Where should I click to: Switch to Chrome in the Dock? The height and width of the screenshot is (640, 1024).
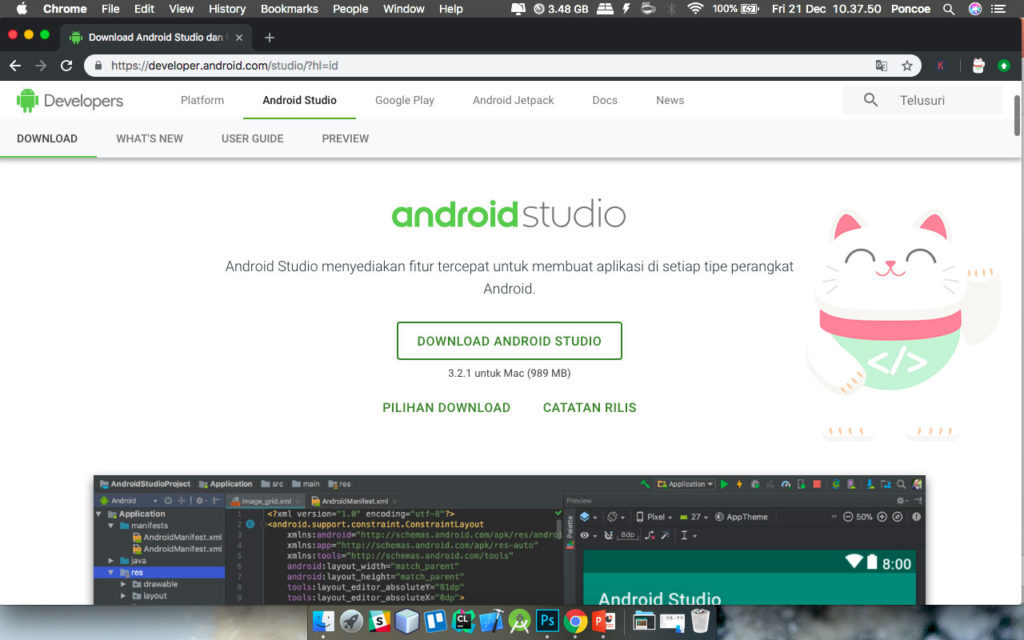pyautogui.click(x=575, y=621)
